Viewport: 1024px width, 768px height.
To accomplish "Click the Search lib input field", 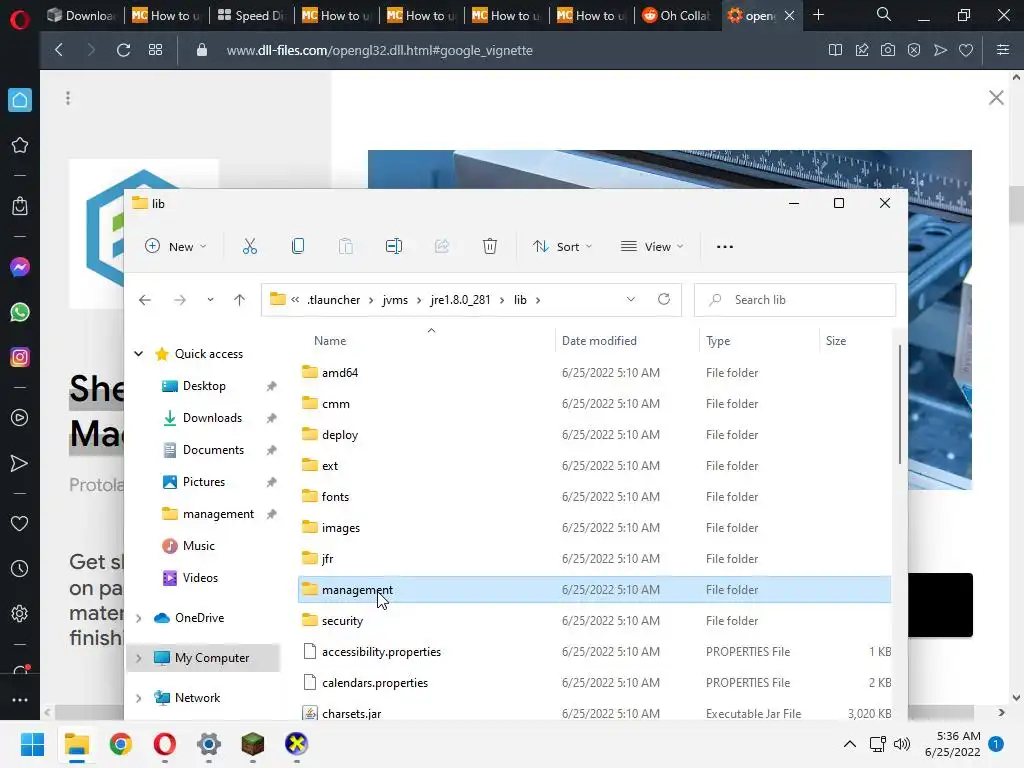I will (x=795, y=300).
